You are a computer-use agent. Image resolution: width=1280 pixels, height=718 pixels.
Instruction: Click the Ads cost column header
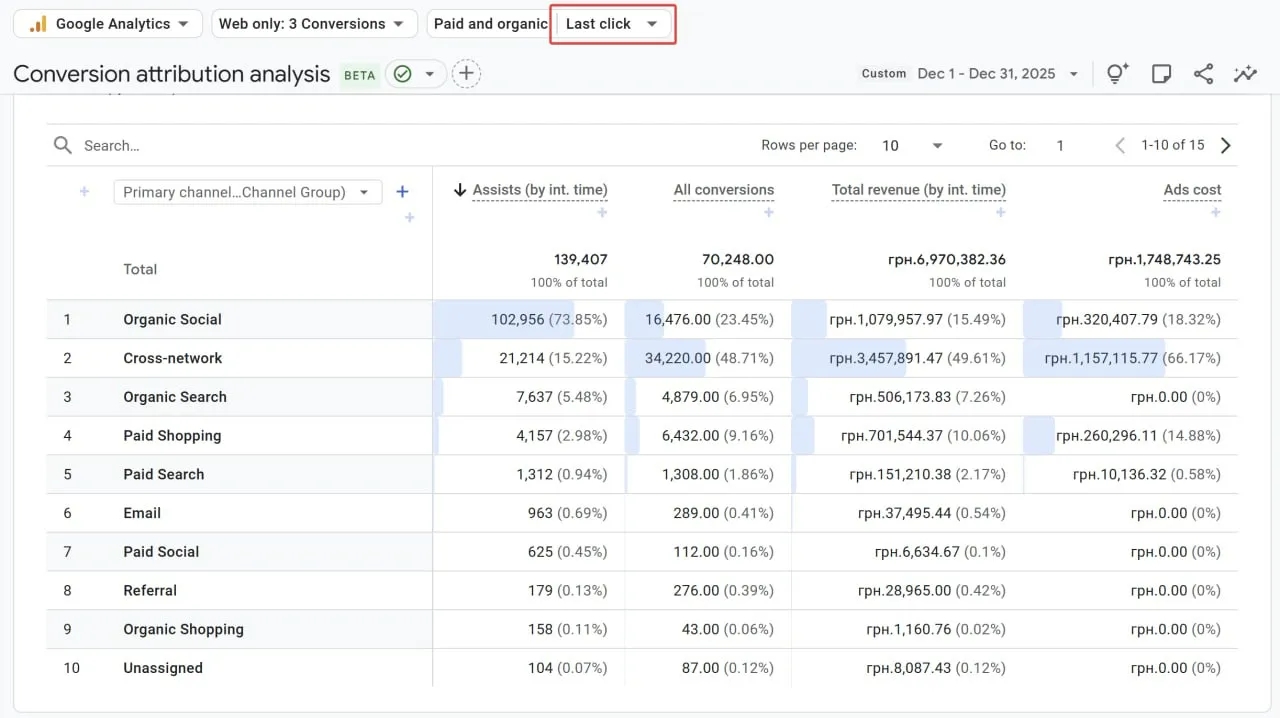[1192, 190]
